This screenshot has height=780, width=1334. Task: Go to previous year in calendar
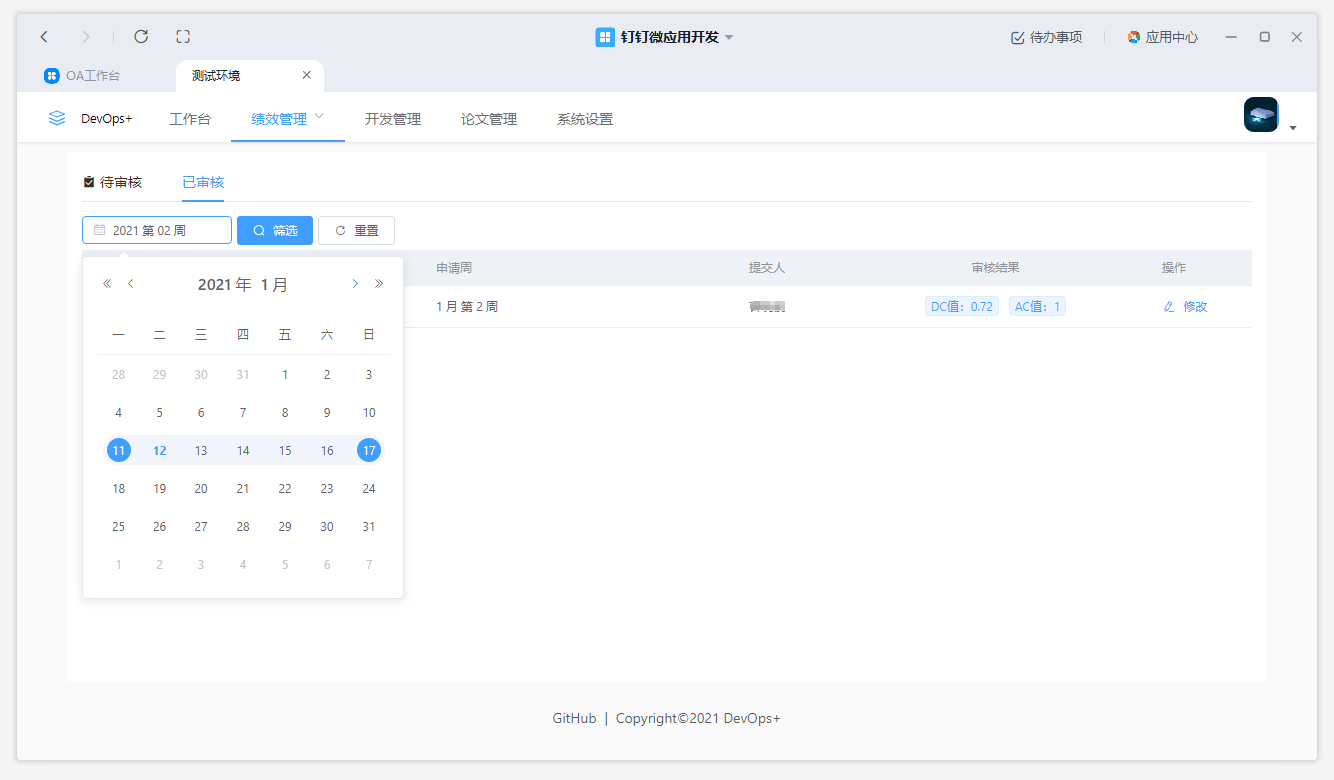click(x=107, y=284)
